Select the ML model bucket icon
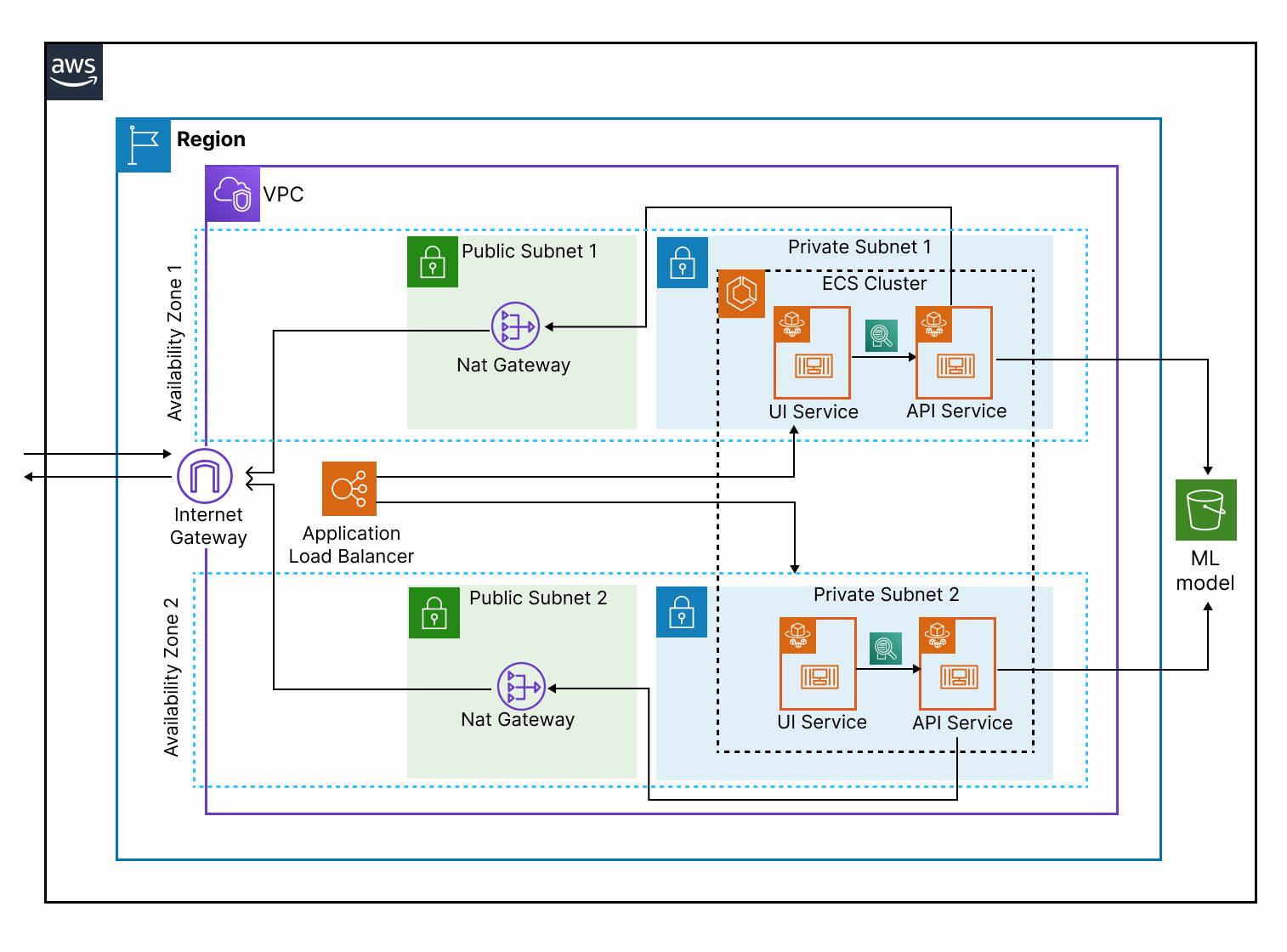1287x952 pixels. 1205,510
